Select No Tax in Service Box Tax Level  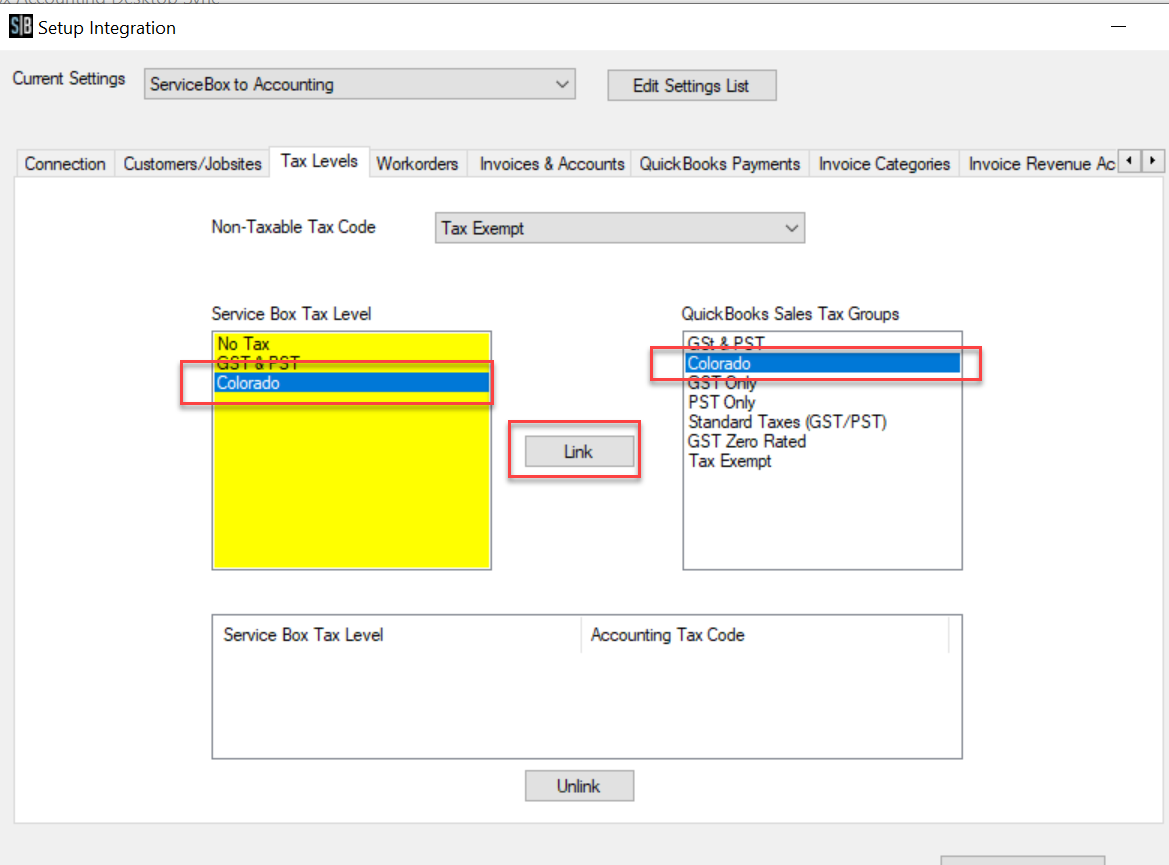click(351, 344)
